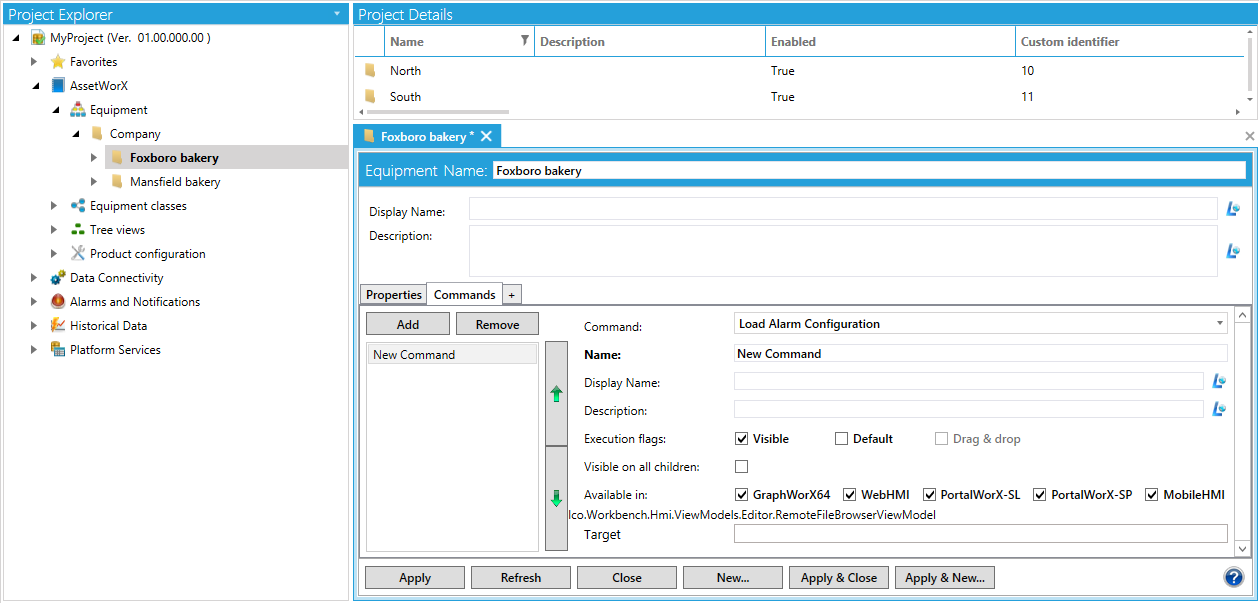
Task: Switch to the Properties tab
Action: tap(393, 295)
